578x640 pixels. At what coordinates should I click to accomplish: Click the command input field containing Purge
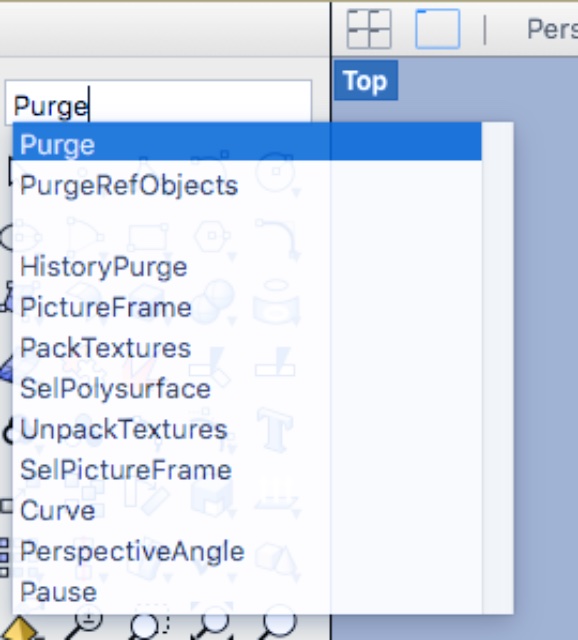pyautogui.click(x=158, y=103)
